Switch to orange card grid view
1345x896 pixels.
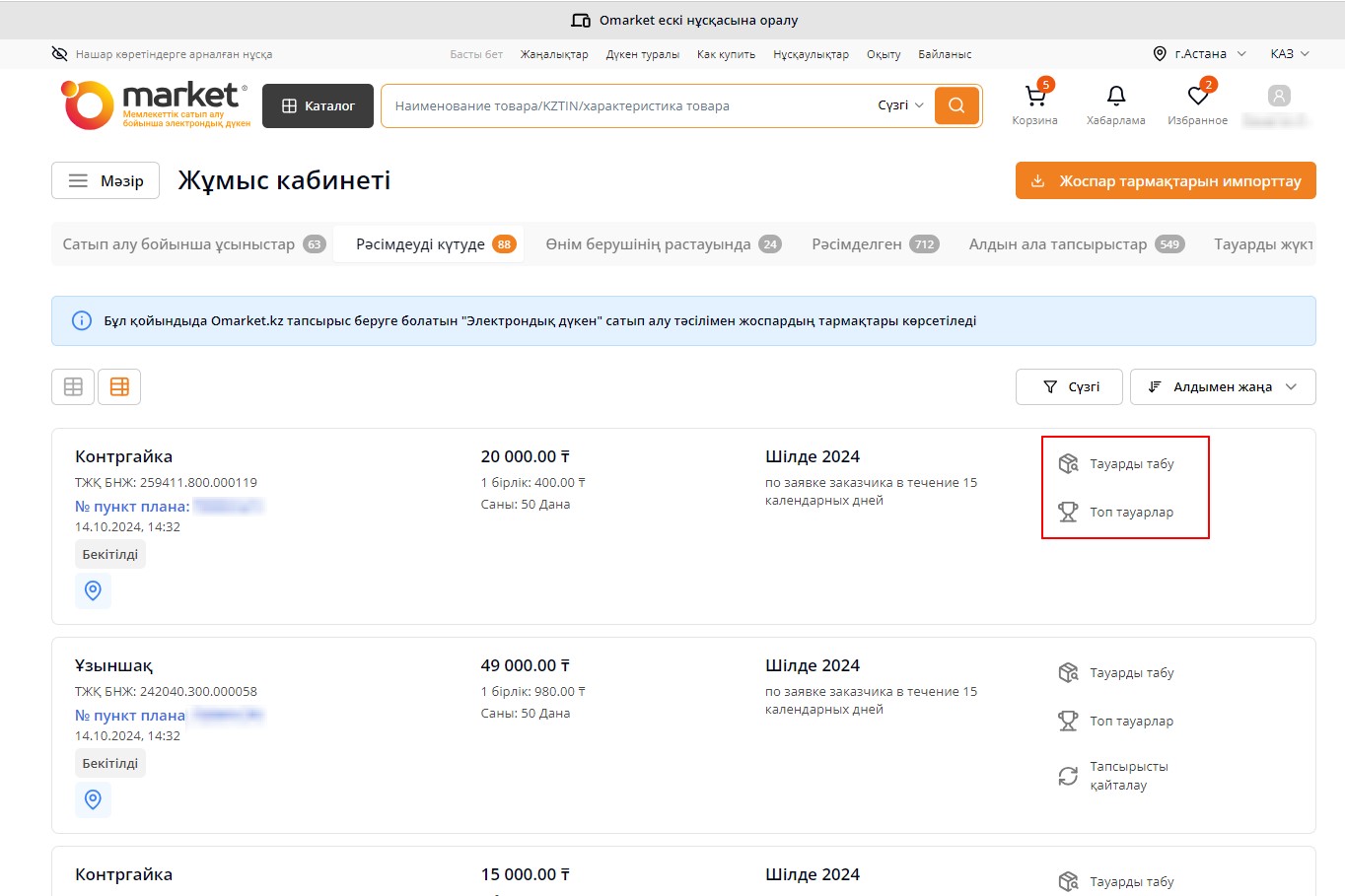119,387
